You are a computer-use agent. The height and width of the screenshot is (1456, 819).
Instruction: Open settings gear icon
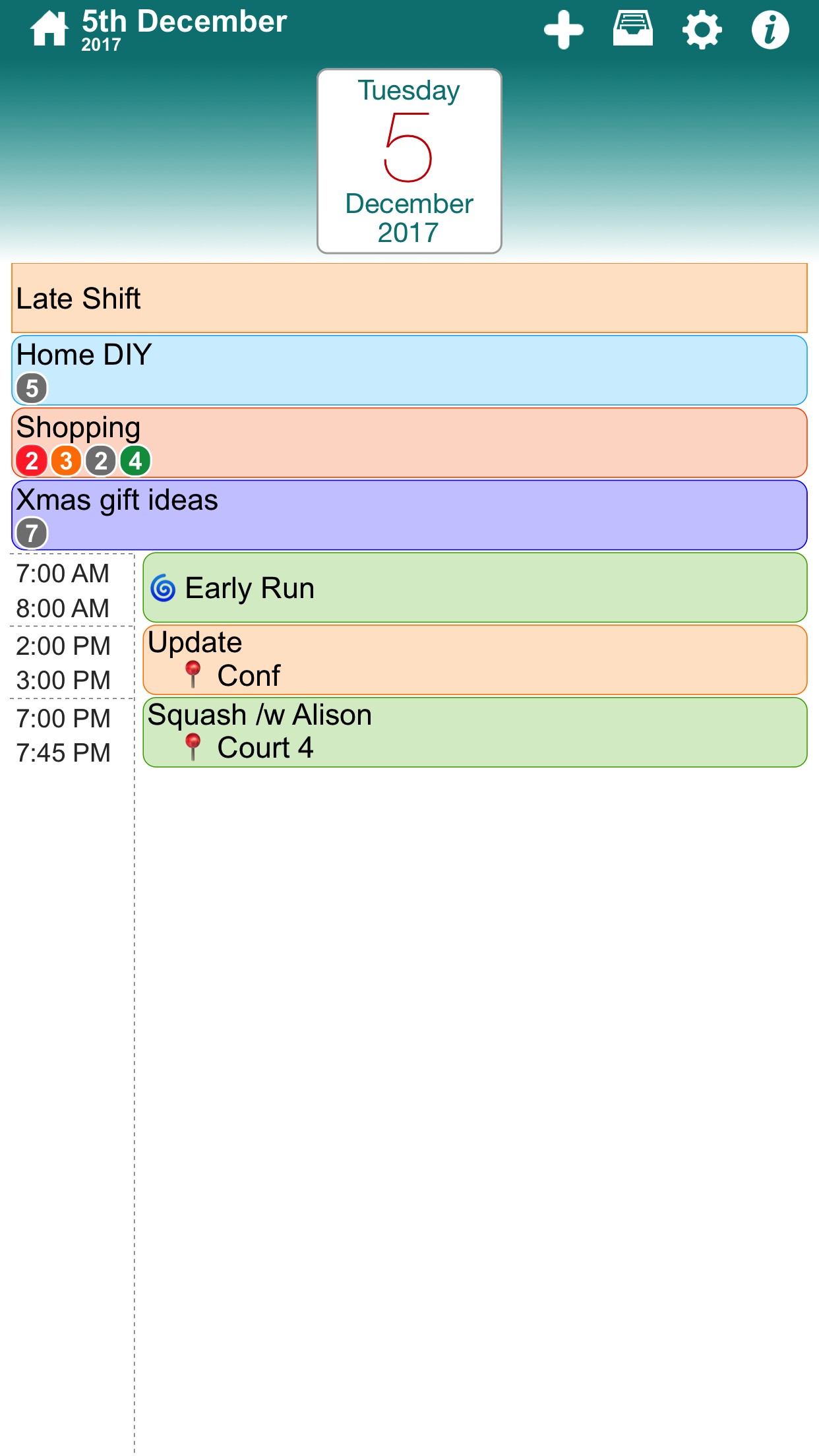click(x=702, y=30)
